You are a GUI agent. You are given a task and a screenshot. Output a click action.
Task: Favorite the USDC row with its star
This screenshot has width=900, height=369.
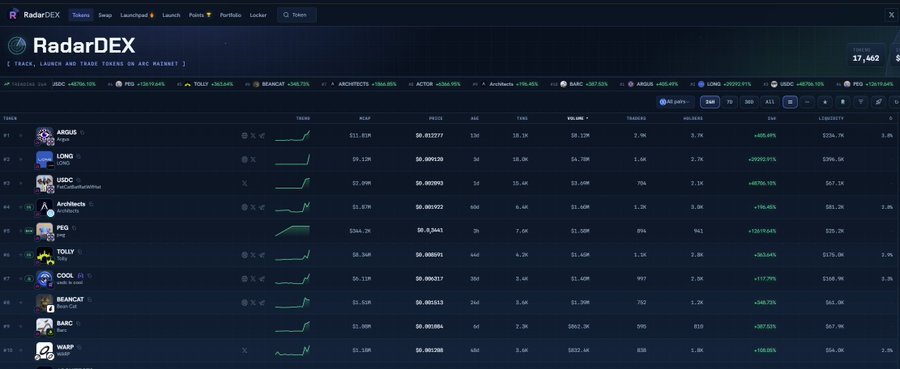pos(21,183)
